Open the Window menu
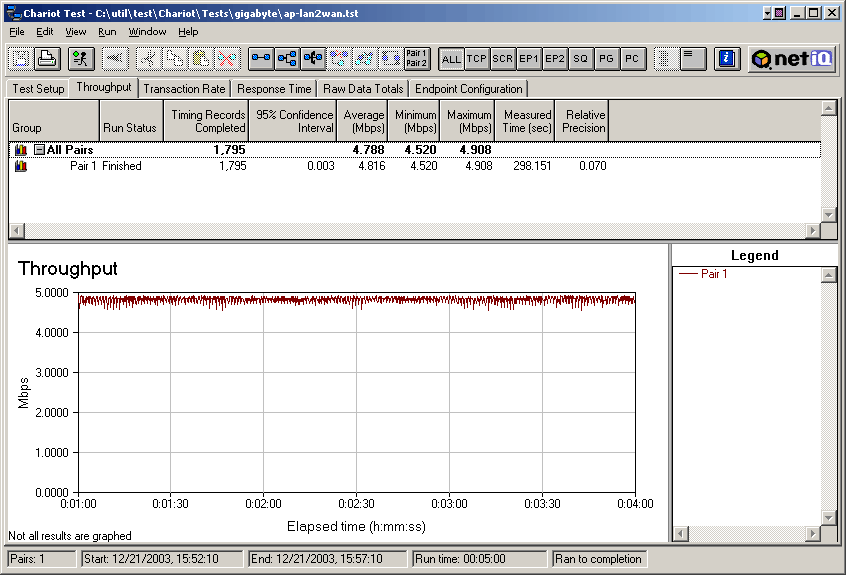846x575 pixels. (147, 32)
